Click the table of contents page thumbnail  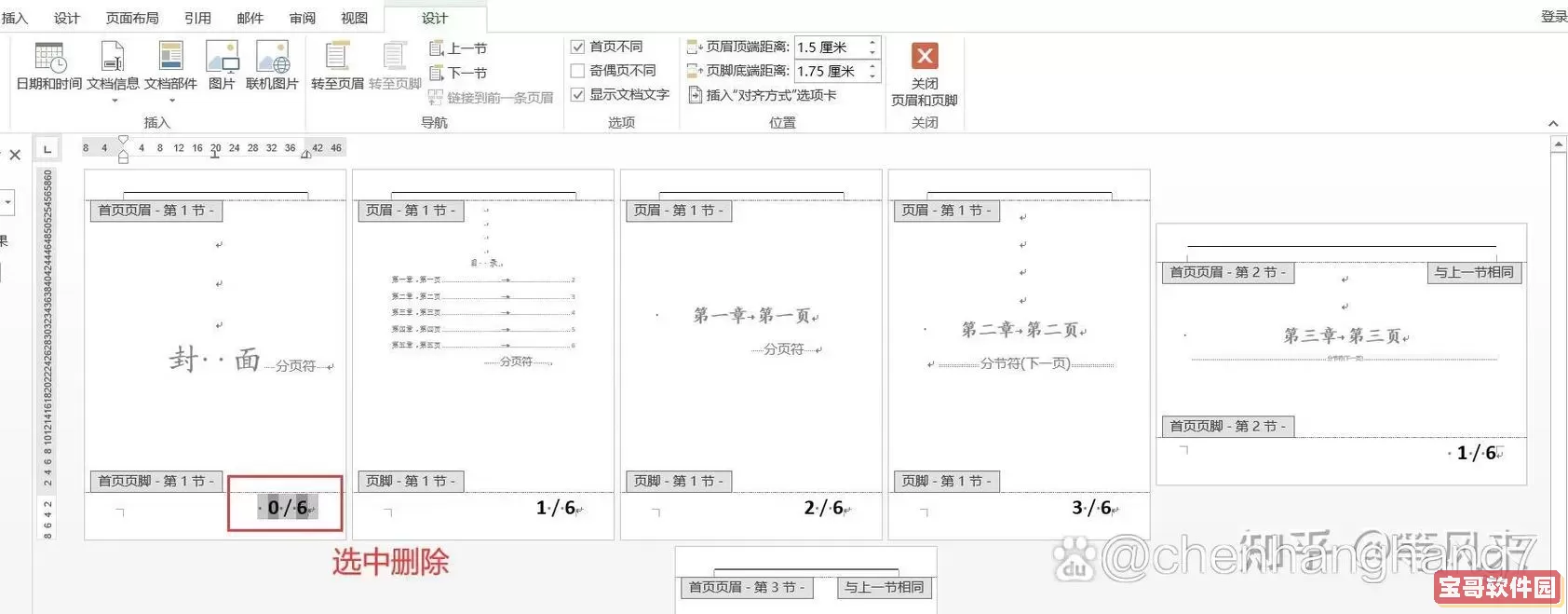[x=483, y=354]
